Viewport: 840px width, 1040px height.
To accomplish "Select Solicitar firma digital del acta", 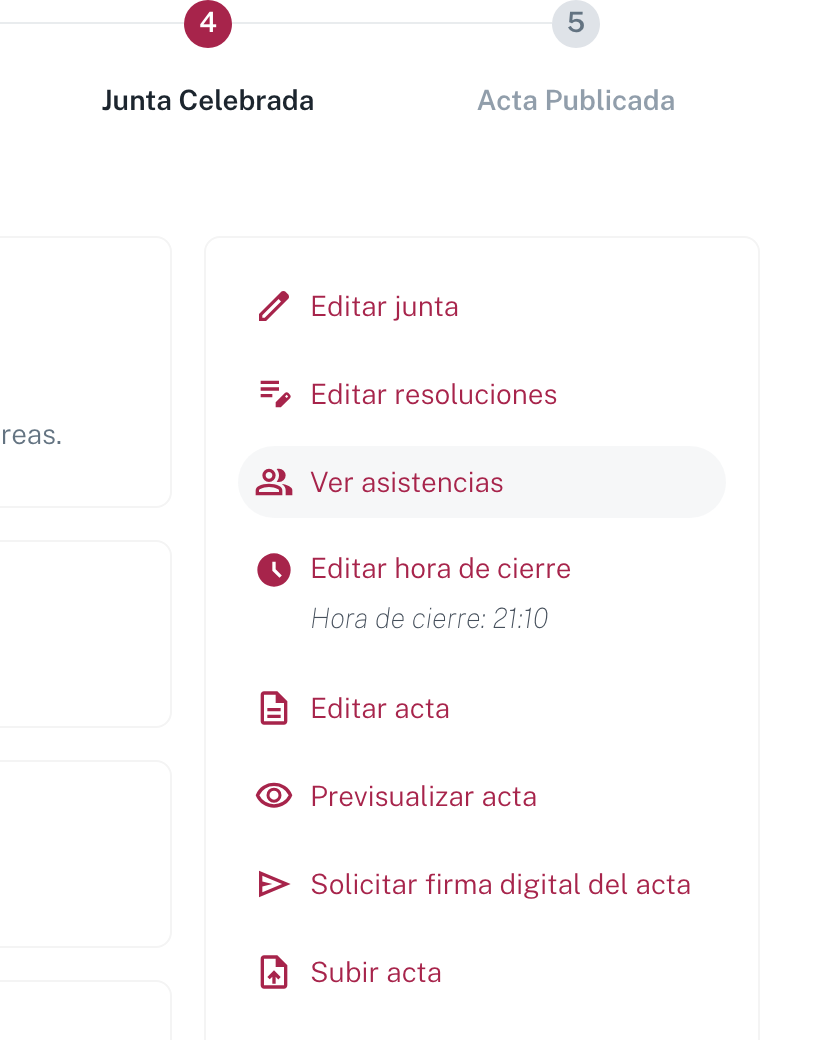I will point(501,885).
